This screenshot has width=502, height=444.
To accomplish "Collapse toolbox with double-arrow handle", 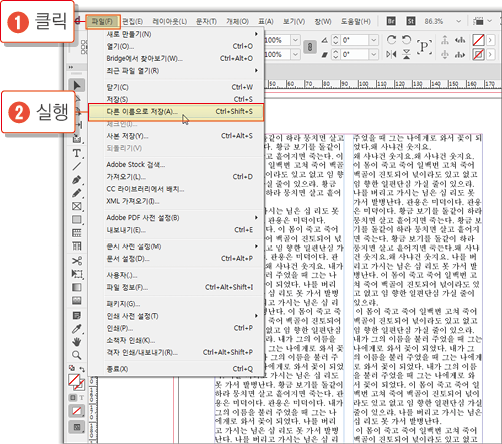I will click(x=71, y=67).
